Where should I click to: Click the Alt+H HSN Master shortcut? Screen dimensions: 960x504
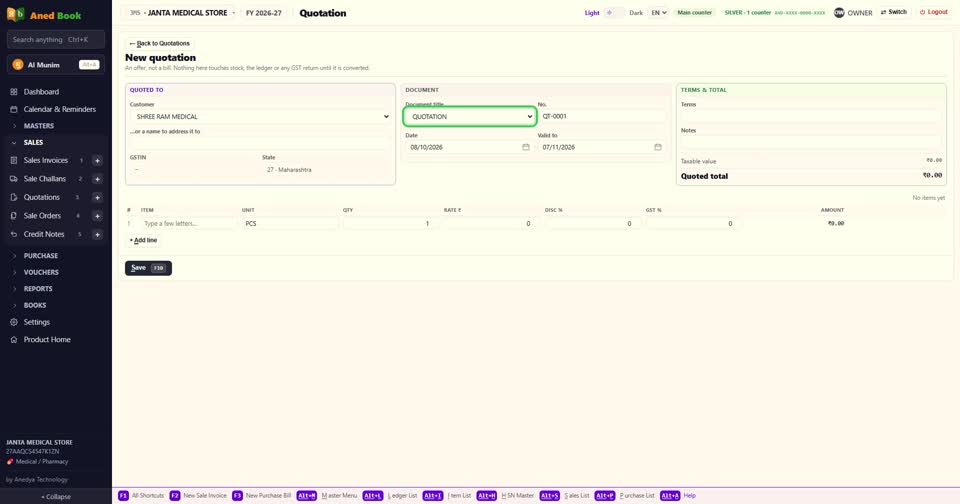tap(505, 495)
